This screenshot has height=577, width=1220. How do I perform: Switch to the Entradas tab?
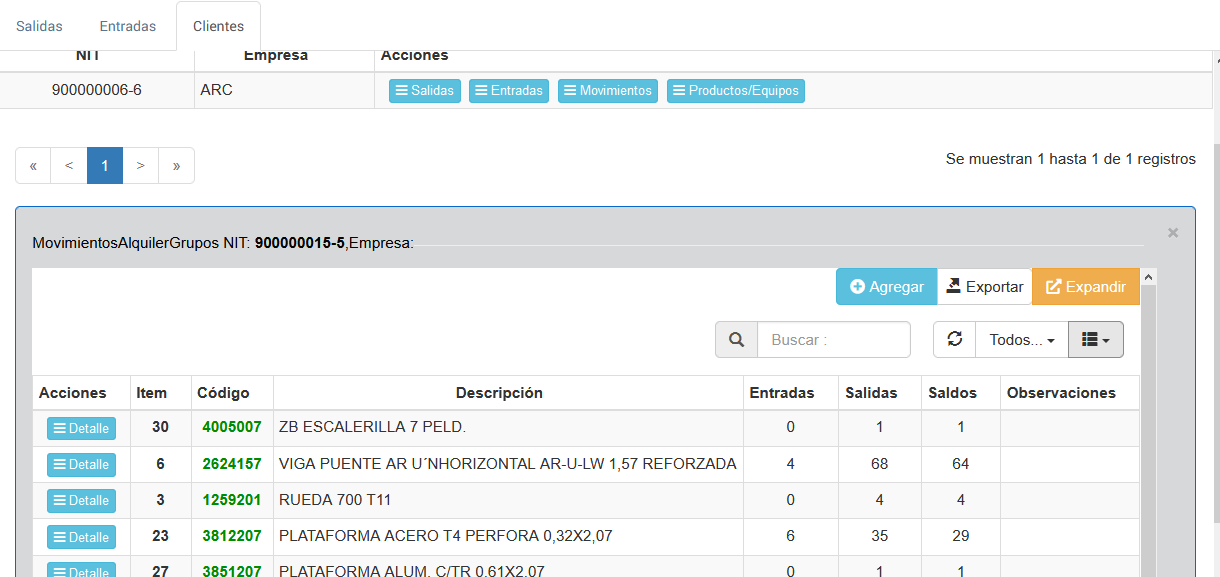tap(127, 26)
